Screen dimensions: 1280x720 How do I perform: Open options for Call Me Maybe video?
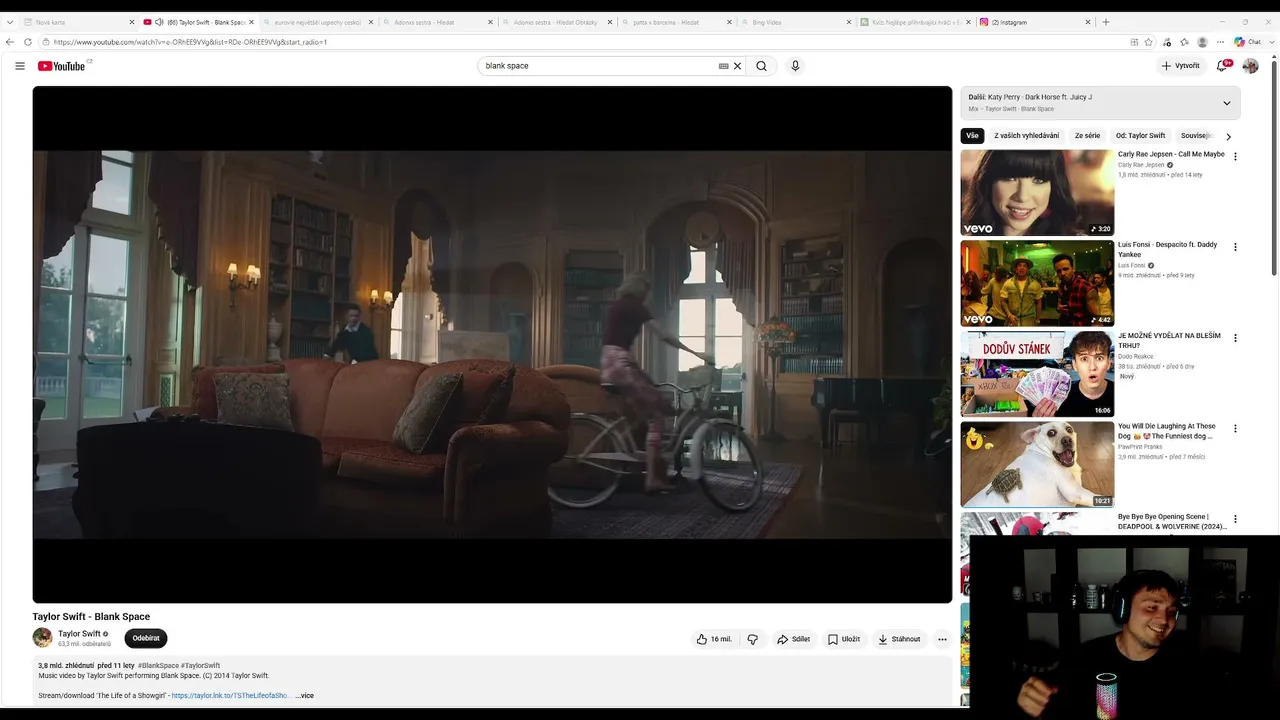[1235, 157]
